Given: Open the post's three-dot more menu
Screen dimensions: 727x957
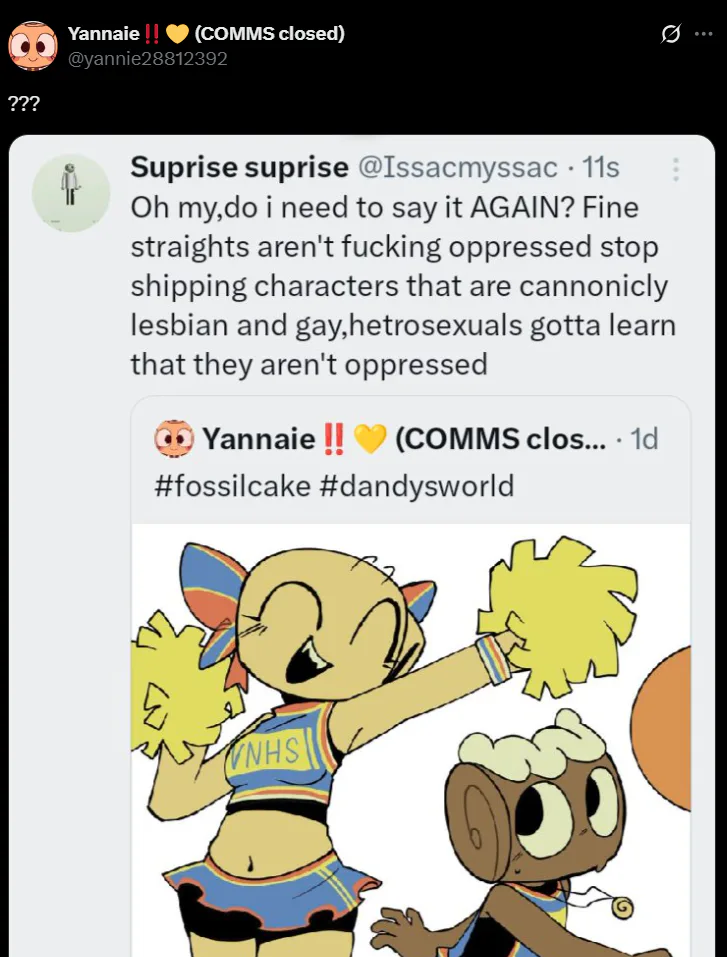Looking at the screenshot, I should (x=704, y=34).
